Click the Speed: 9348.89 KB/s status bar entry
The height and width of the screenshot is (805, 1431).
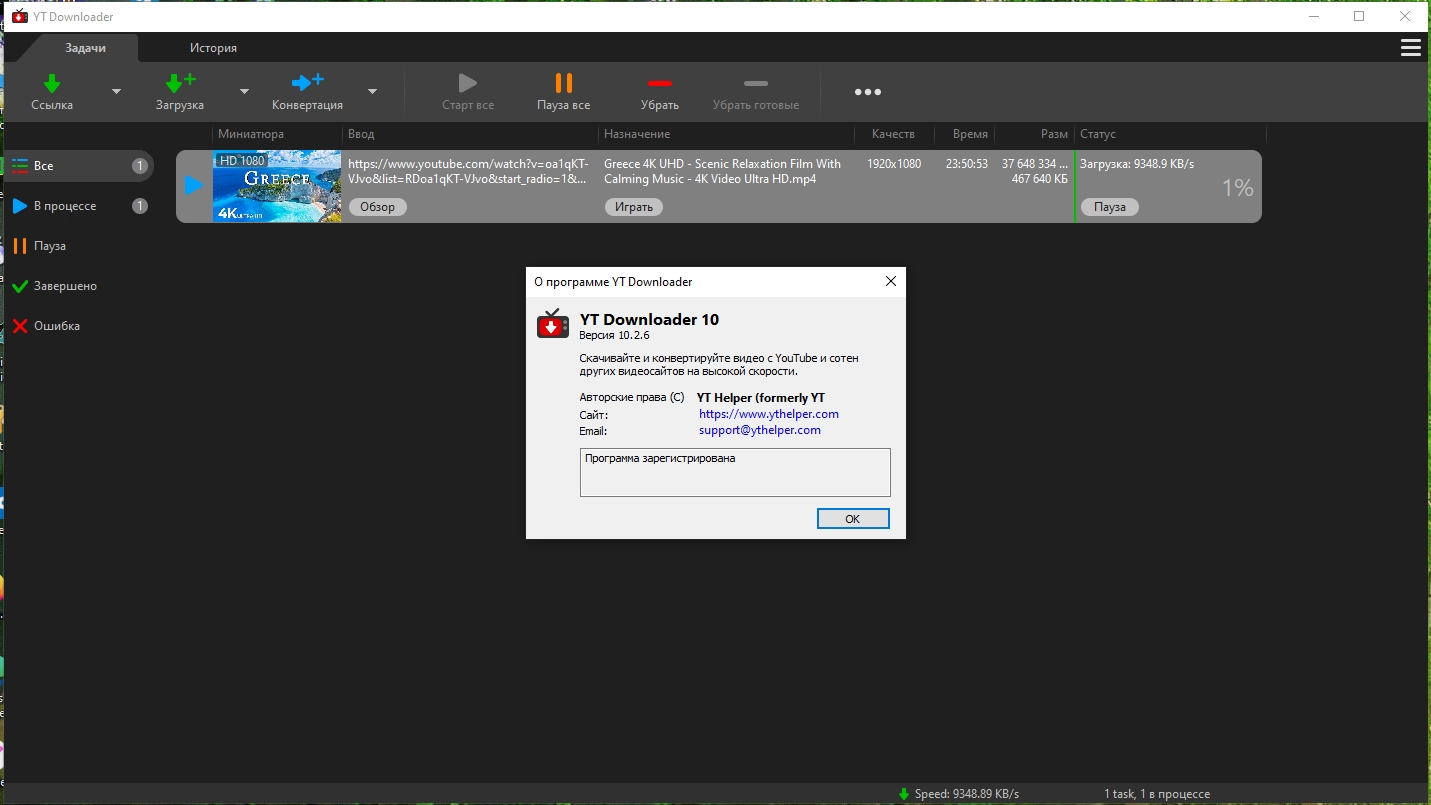967,794
